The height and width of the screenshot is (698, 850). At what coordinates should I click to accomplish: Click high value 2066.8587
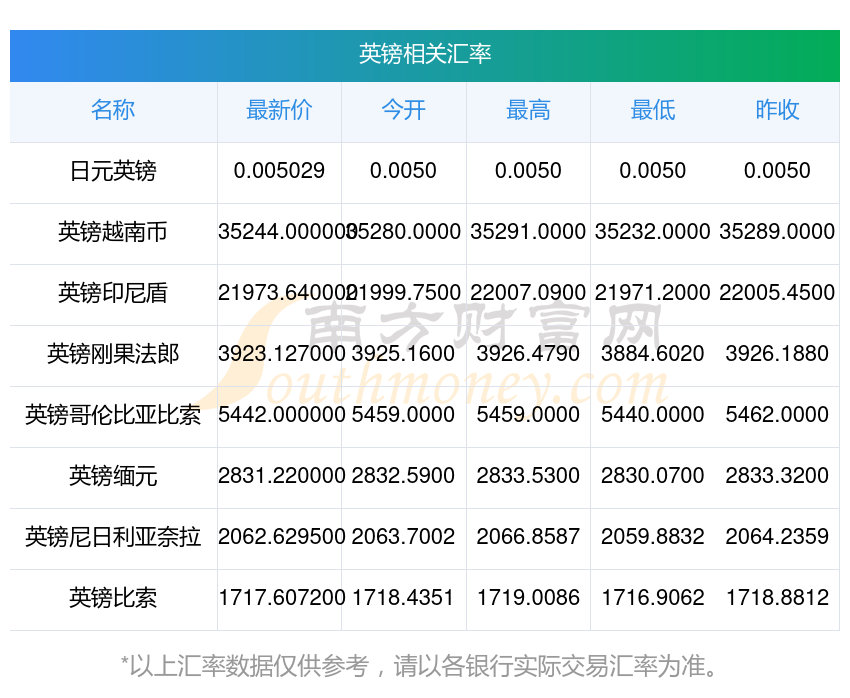click(x=528, y=537)
